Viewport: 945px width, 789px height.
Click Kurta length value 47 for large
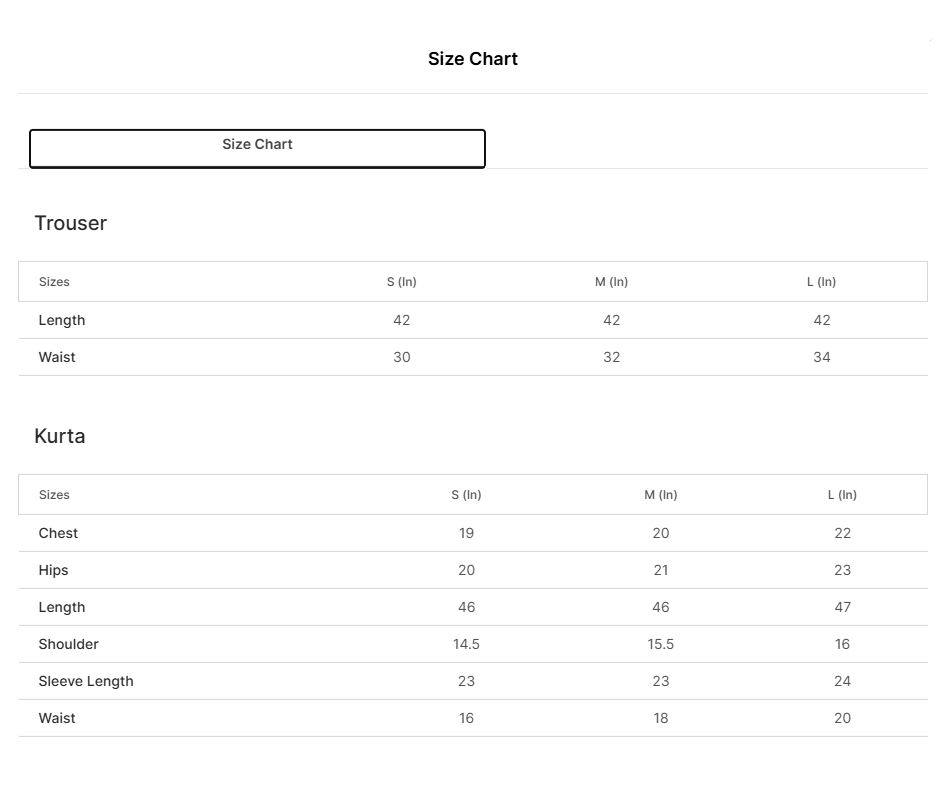coord(842,607)
